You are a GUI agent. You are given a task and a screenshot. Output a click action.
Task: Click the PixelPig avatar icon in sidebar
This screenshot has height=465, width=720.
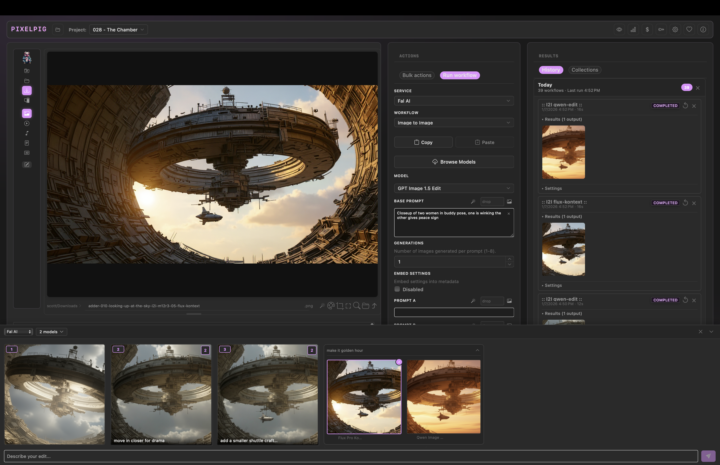27,58
